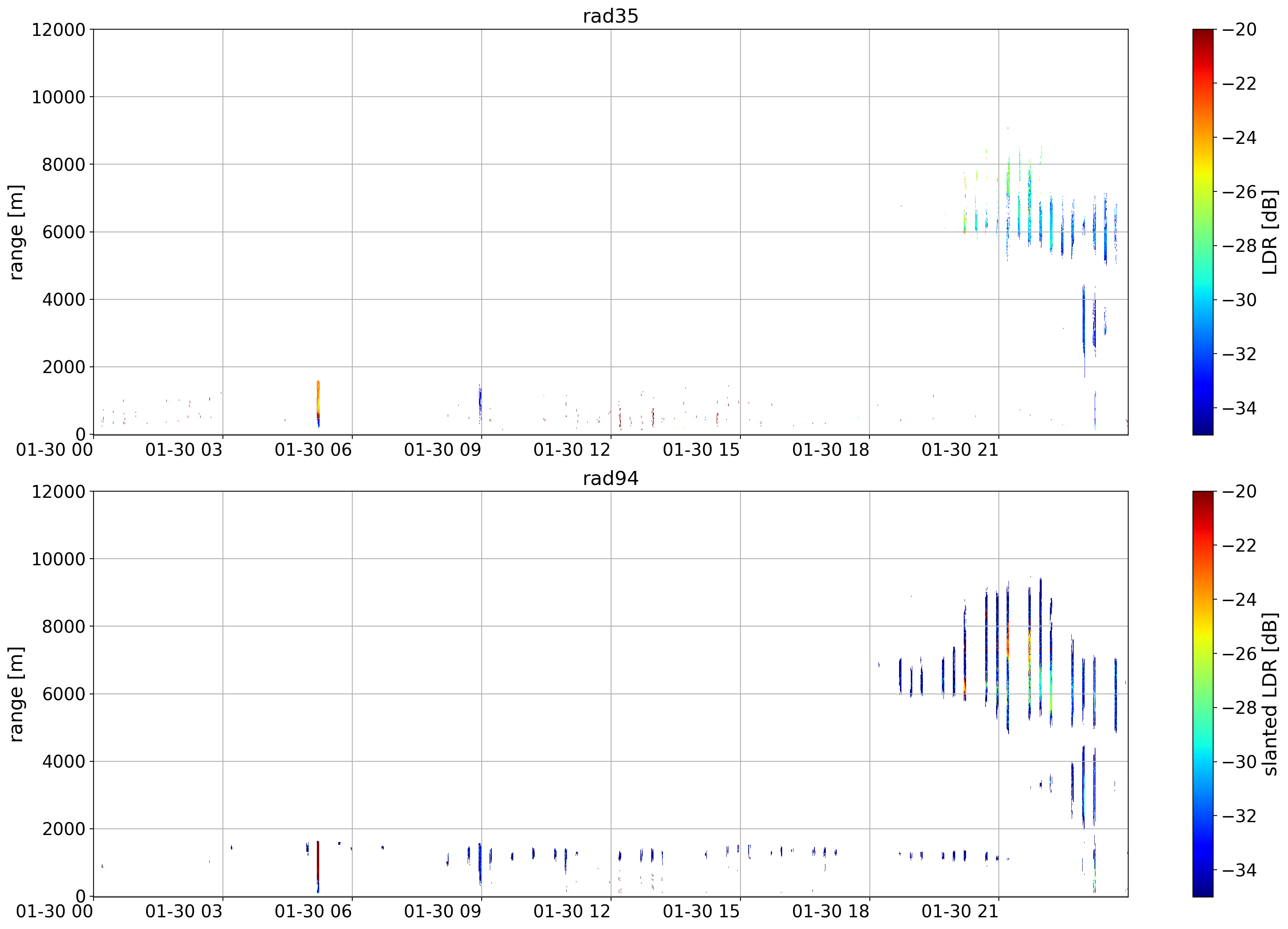This screenshot has width=1288, height=929.
Task: Click 01-30 18 x-tick under rad35 plot
Action: point(831,450)
